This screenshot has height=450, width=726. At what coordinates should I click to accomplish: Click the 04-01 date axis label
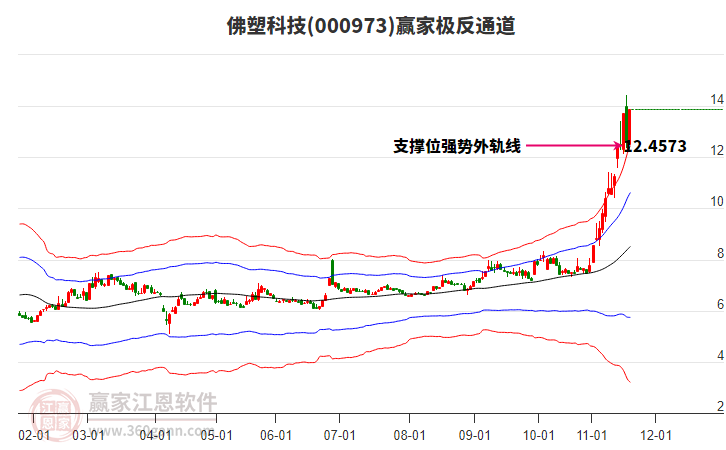(155, 436)
